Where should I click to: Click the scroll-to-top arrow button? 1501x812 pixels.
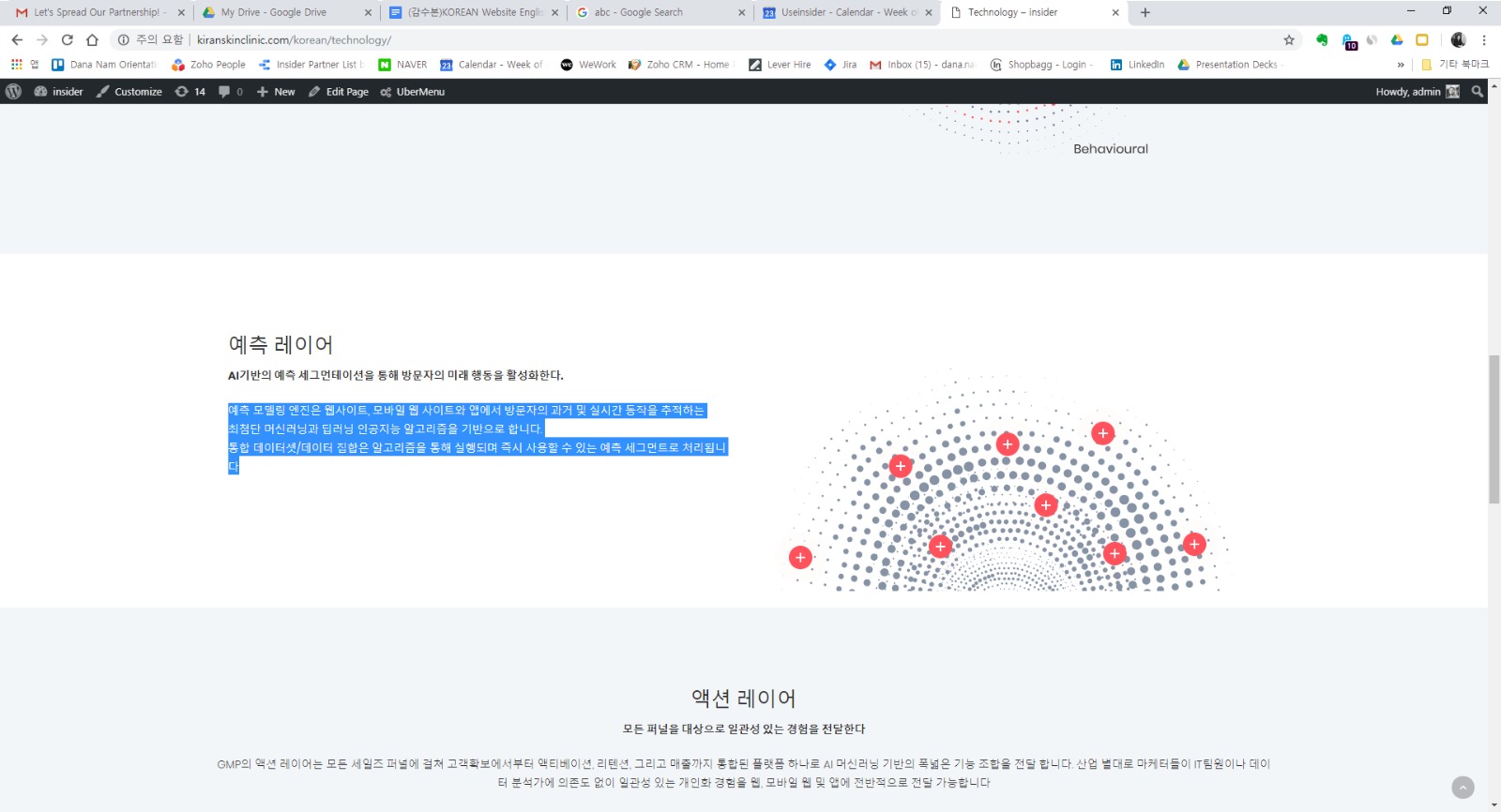click(1463, 788)
